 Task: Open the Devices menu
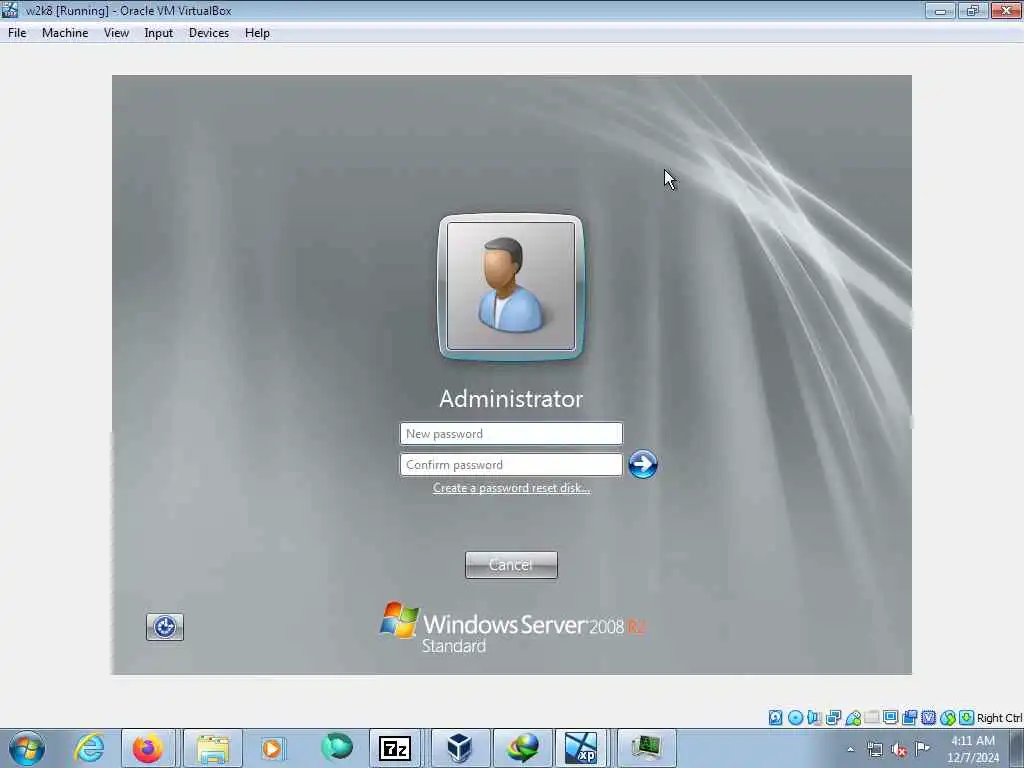tap(209, 33)
